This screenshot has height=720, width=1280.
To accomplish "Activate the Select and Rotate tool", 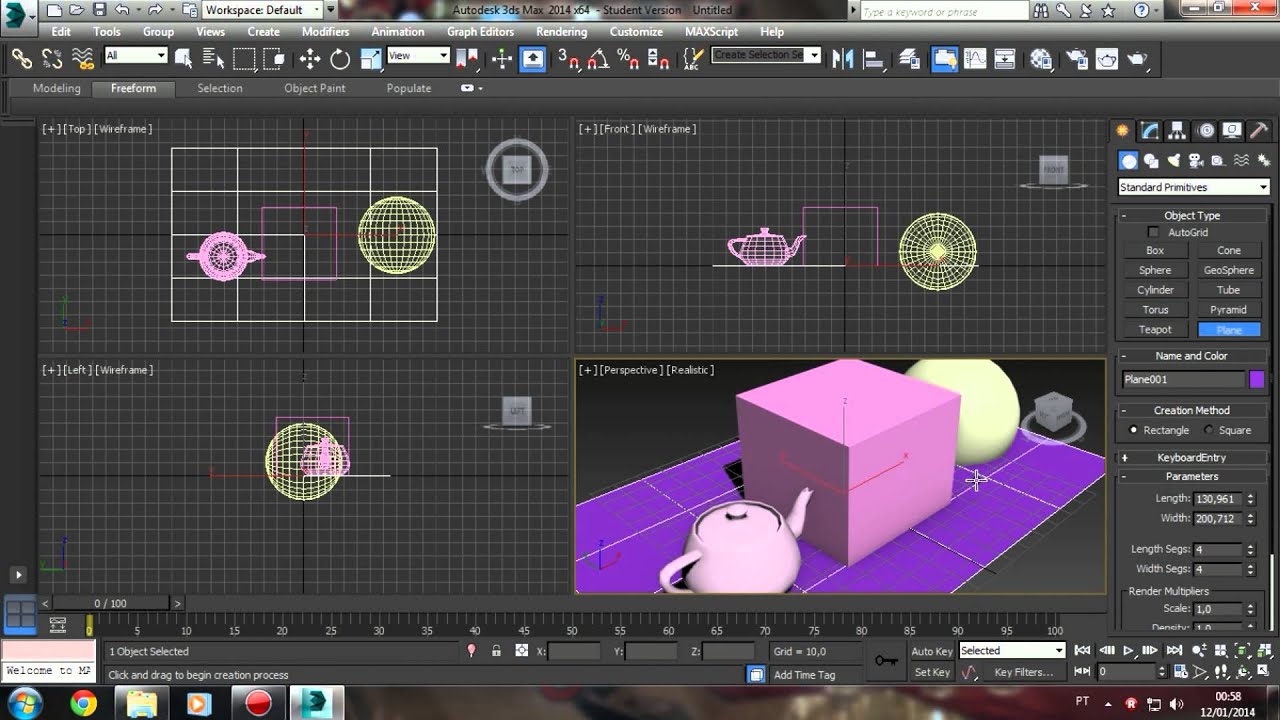I will coord(340,59).
